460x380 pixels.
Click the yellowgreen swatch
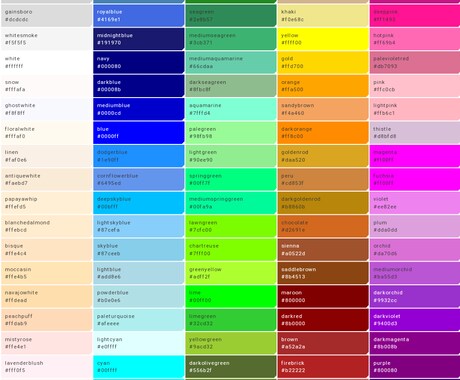coord(231,343)
